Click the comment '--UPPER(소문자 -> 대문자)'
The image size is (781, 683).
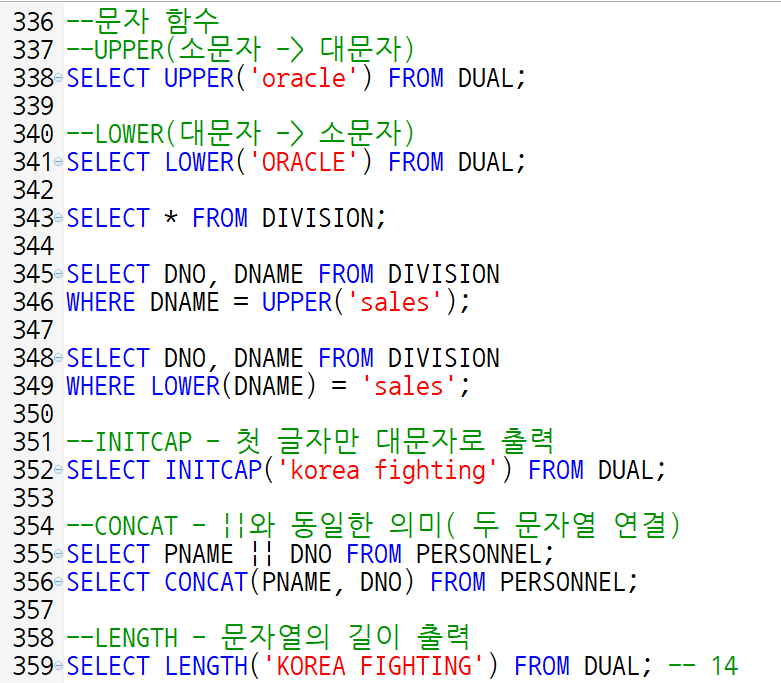click(240, 50)
